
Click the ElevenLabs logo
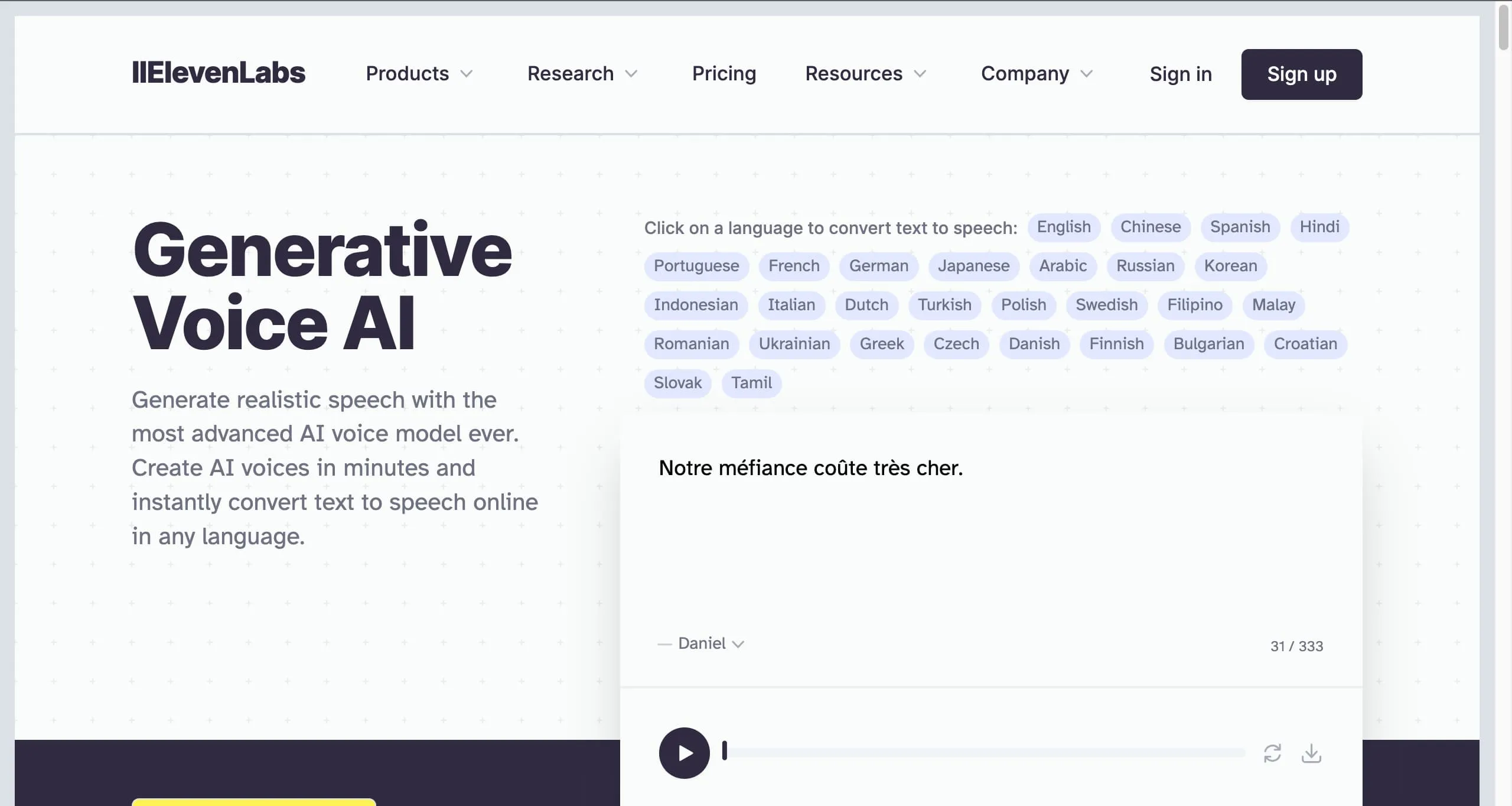[219, 73]
